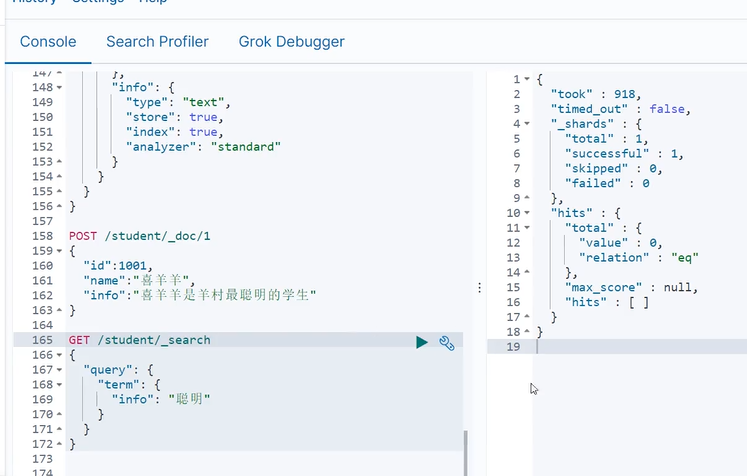Click fold end marker on response line 9
This screenshot has width=747, height=476.
(527, 198)
